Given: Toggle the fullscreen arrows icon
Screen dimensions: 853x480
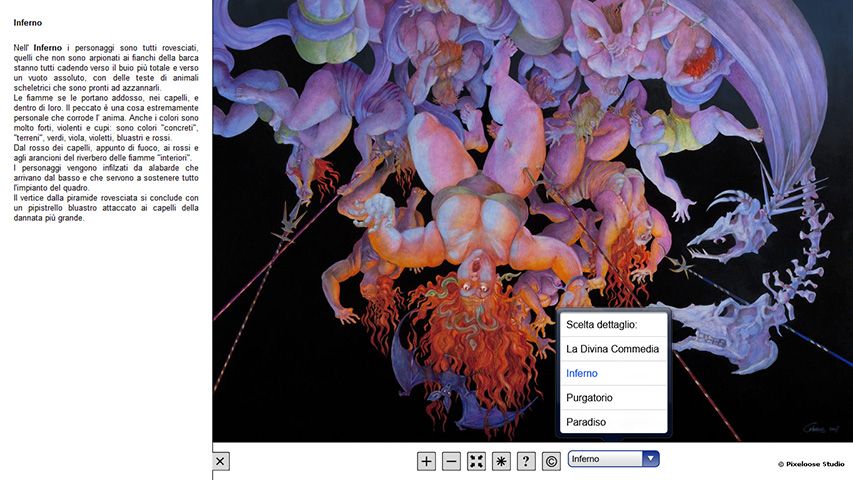Looking at the screenshot, I should 476,461.
